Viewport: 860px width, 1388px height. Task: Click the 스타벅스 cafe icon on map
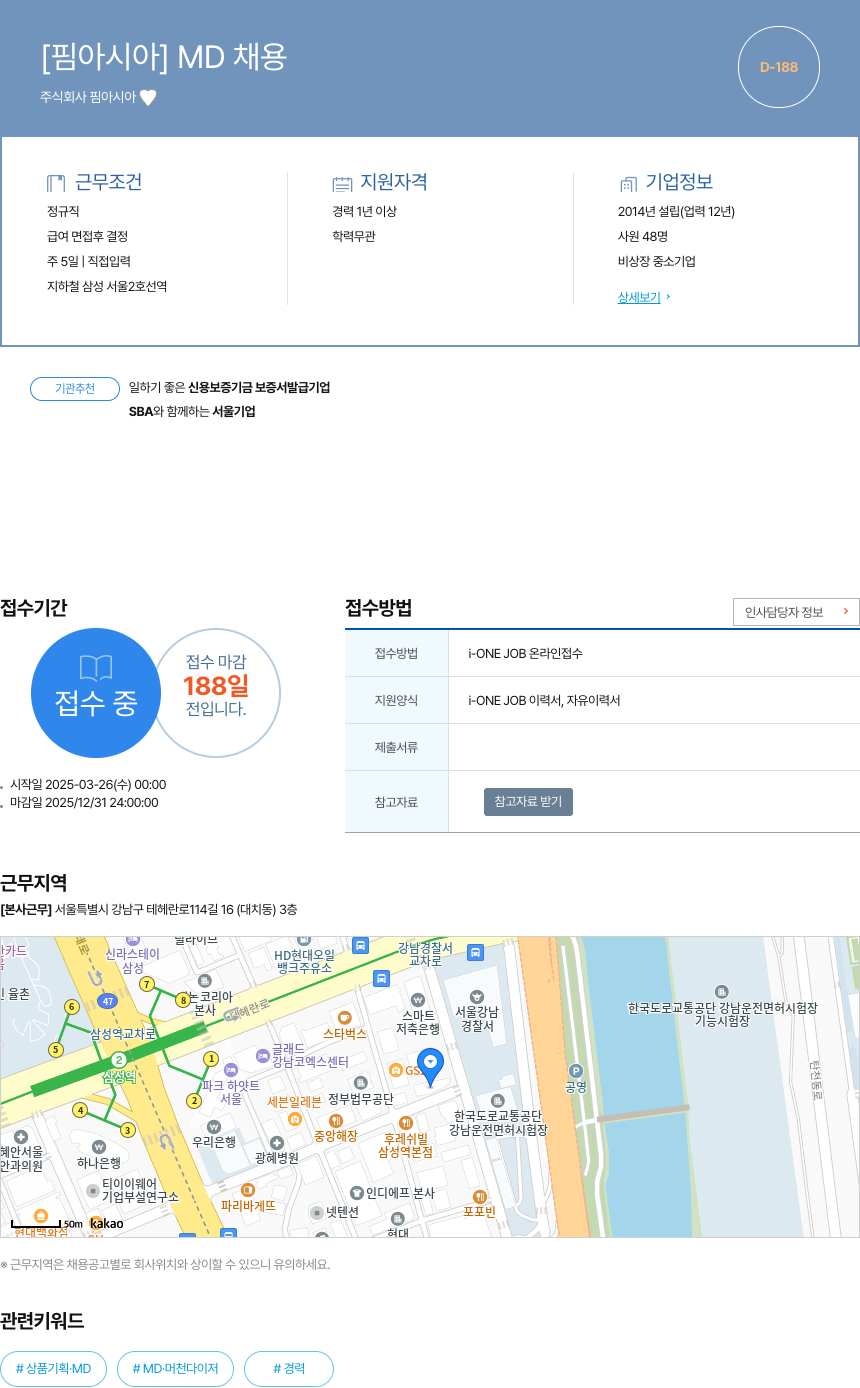pos(345,1017)
